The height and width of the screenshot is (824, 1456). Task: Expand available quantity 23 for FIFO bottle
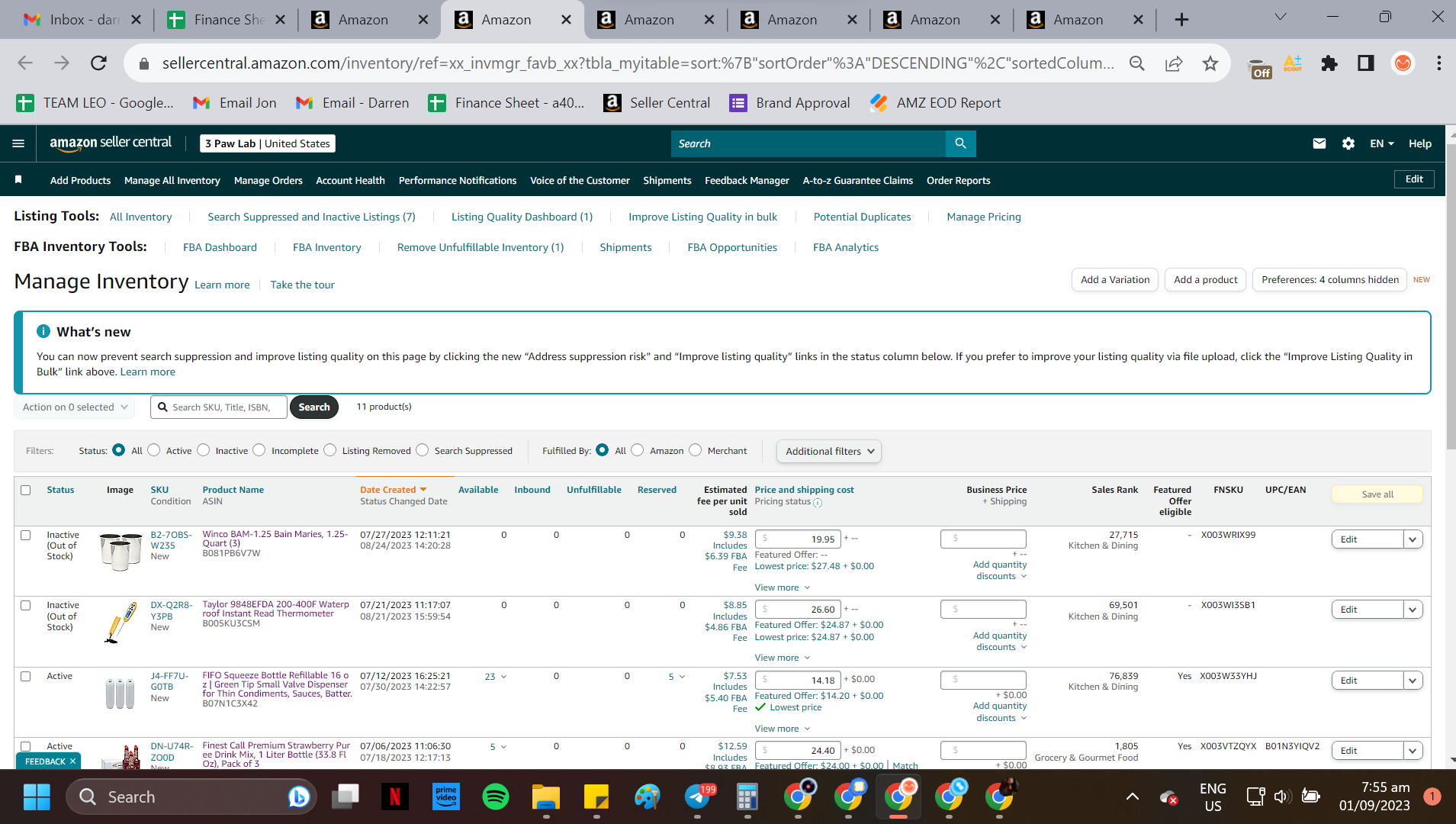pyautogui.click(x=496, y=677)
